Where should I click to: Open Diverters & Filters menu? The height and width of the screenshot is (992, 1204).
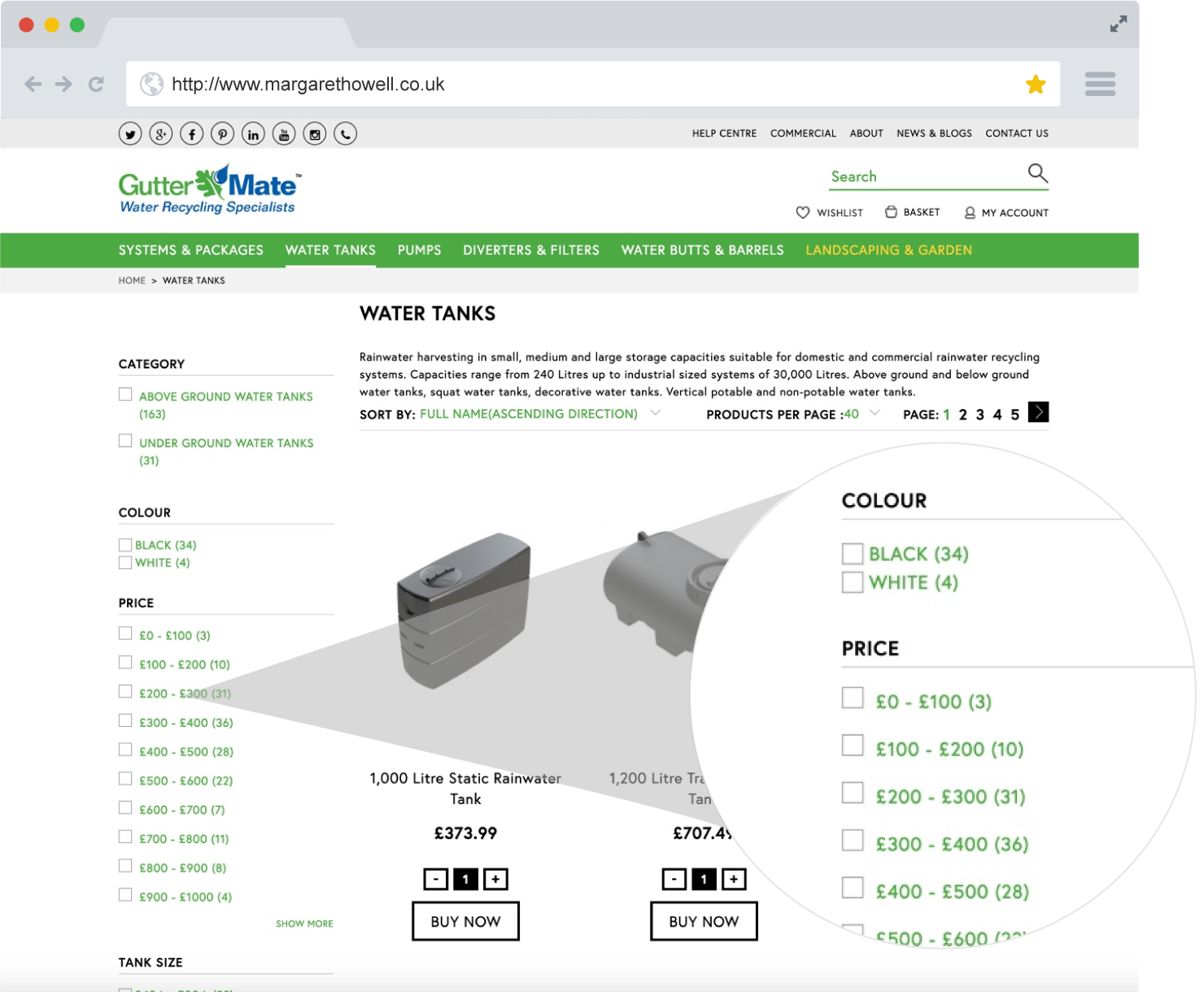pyautogui.click(x=531, y=250)
